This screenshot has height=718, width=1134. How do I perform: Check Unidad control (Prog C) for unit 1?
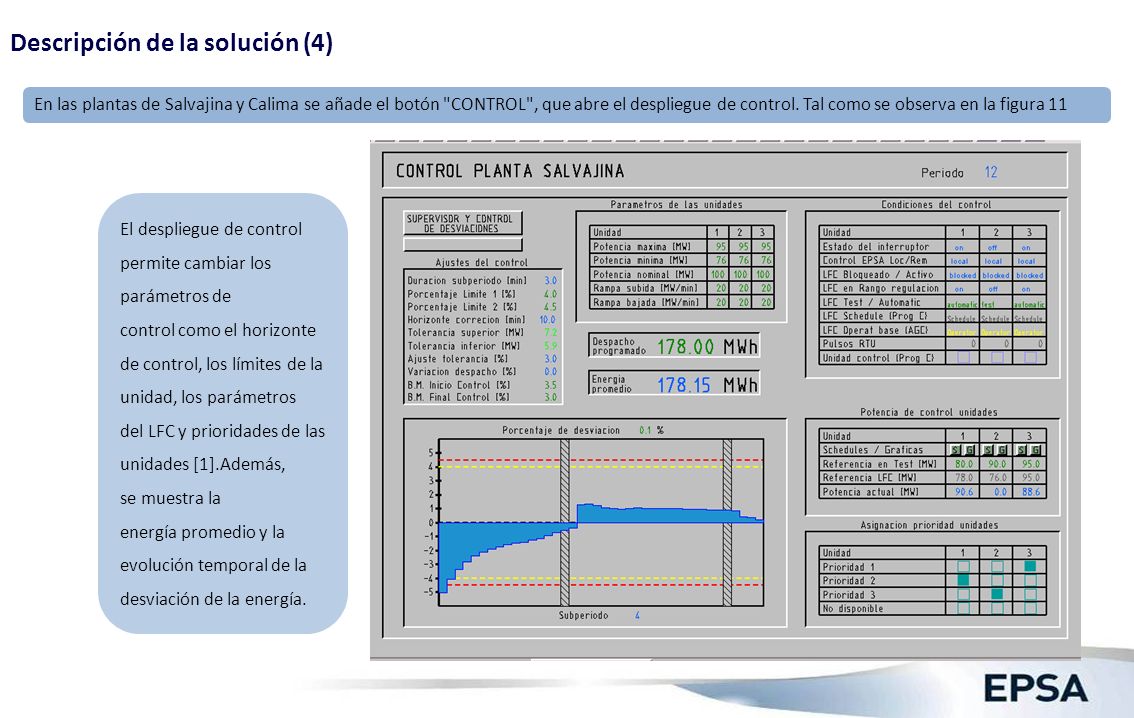tap(963, 357)
